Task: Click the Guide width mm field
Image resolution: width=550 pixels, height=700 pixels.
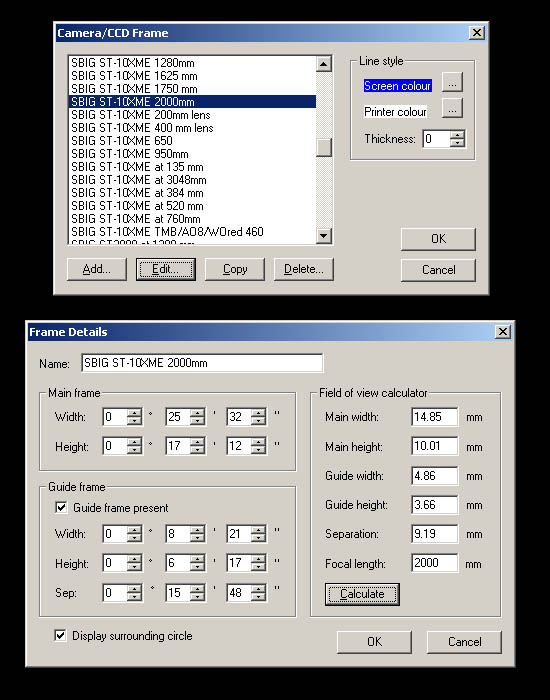Action: pyautogui.click(x=434, y=475)
